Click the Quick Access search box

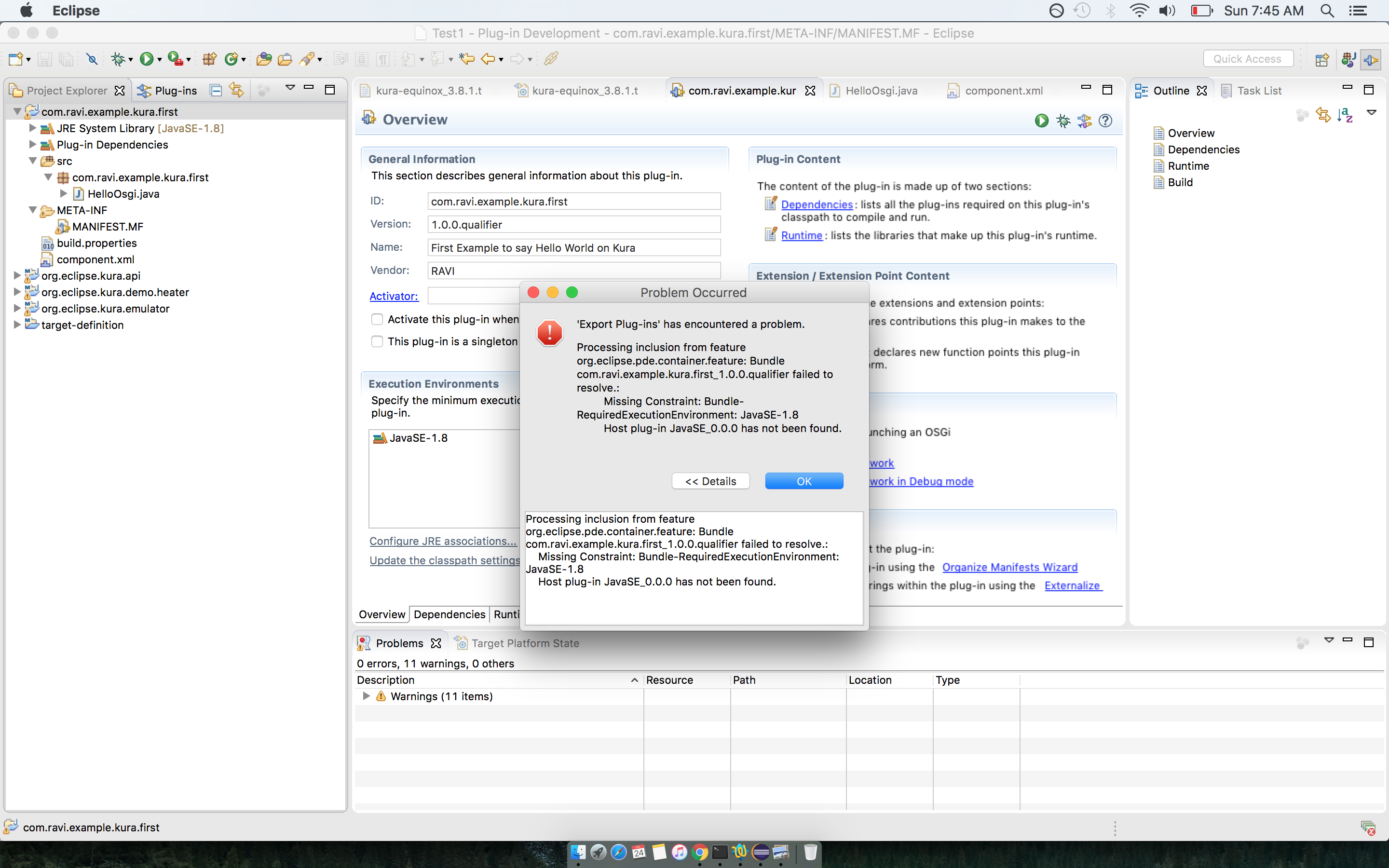tap(1248, 58)
